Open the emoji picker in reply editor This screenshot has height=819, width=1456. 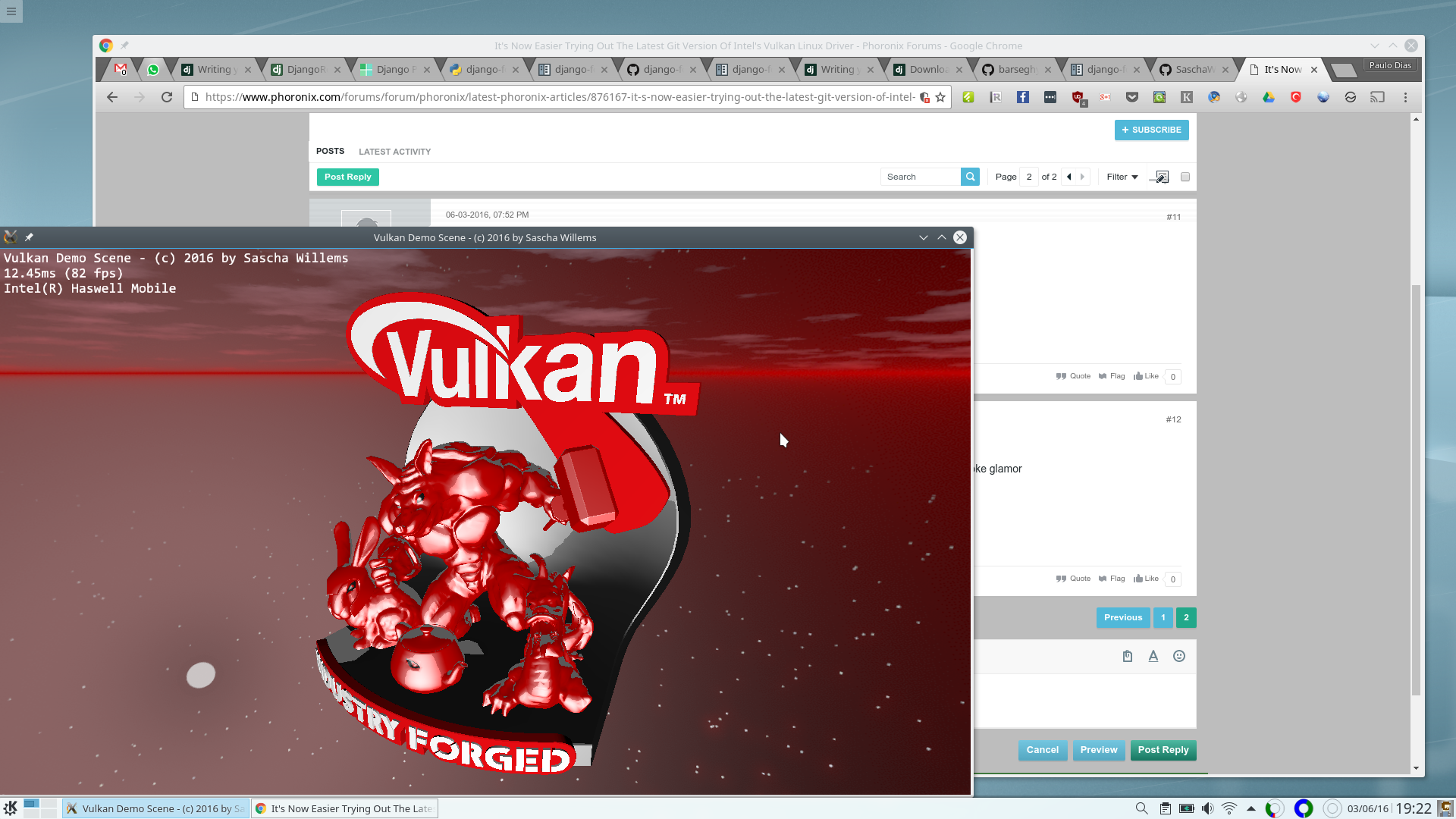pyautogui.click(x=1179, y=656)
